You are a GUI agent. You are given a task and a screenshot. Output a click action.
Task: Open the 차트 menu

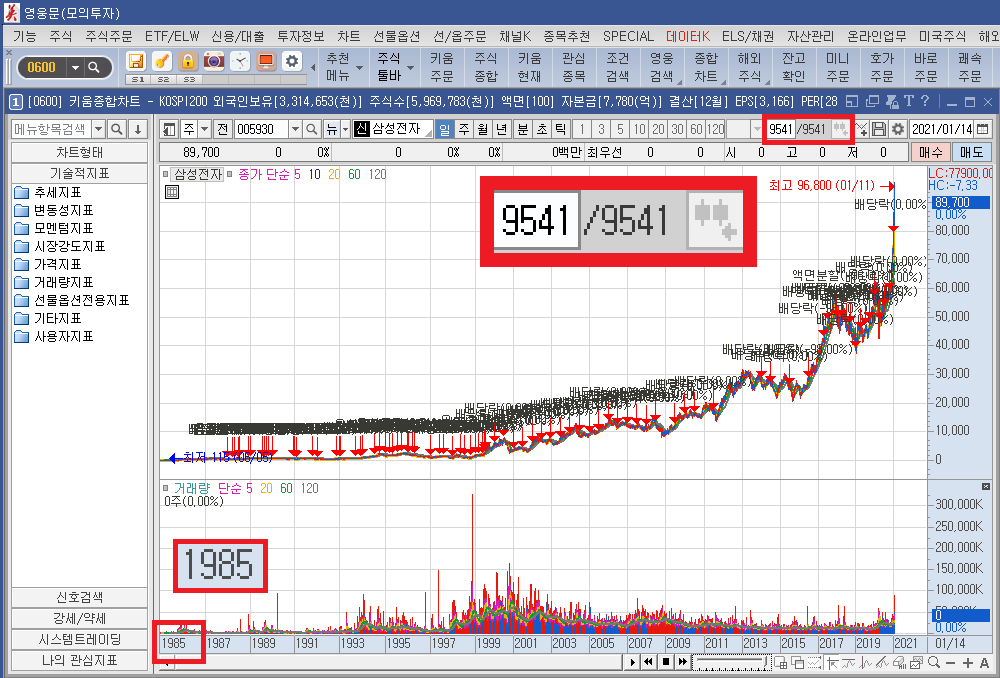tap(348, 36)
